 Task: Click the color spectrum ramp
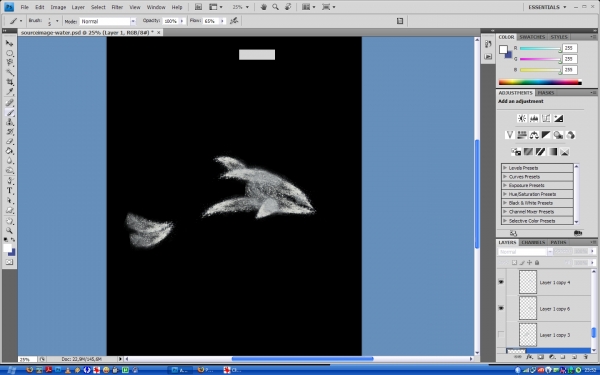pyautogui.click(x=540, y=82)
